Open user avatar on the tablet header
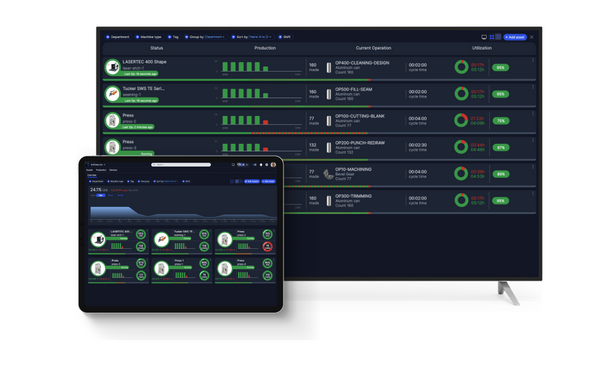600x366 pixels. pyautogui.click(x=273, y=165)
